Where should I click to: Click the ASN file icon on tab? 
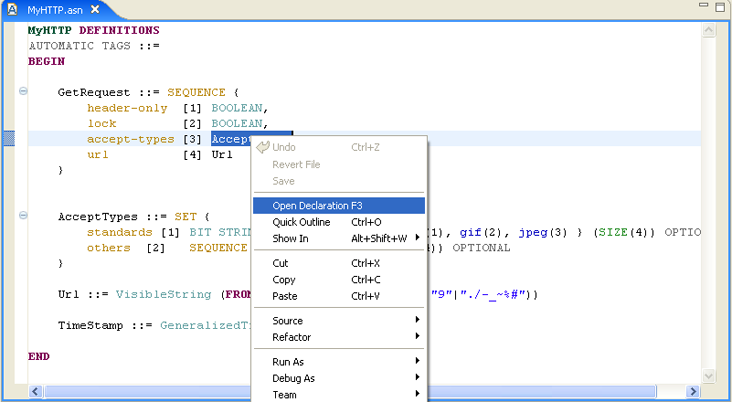click(x=13, y=9)
